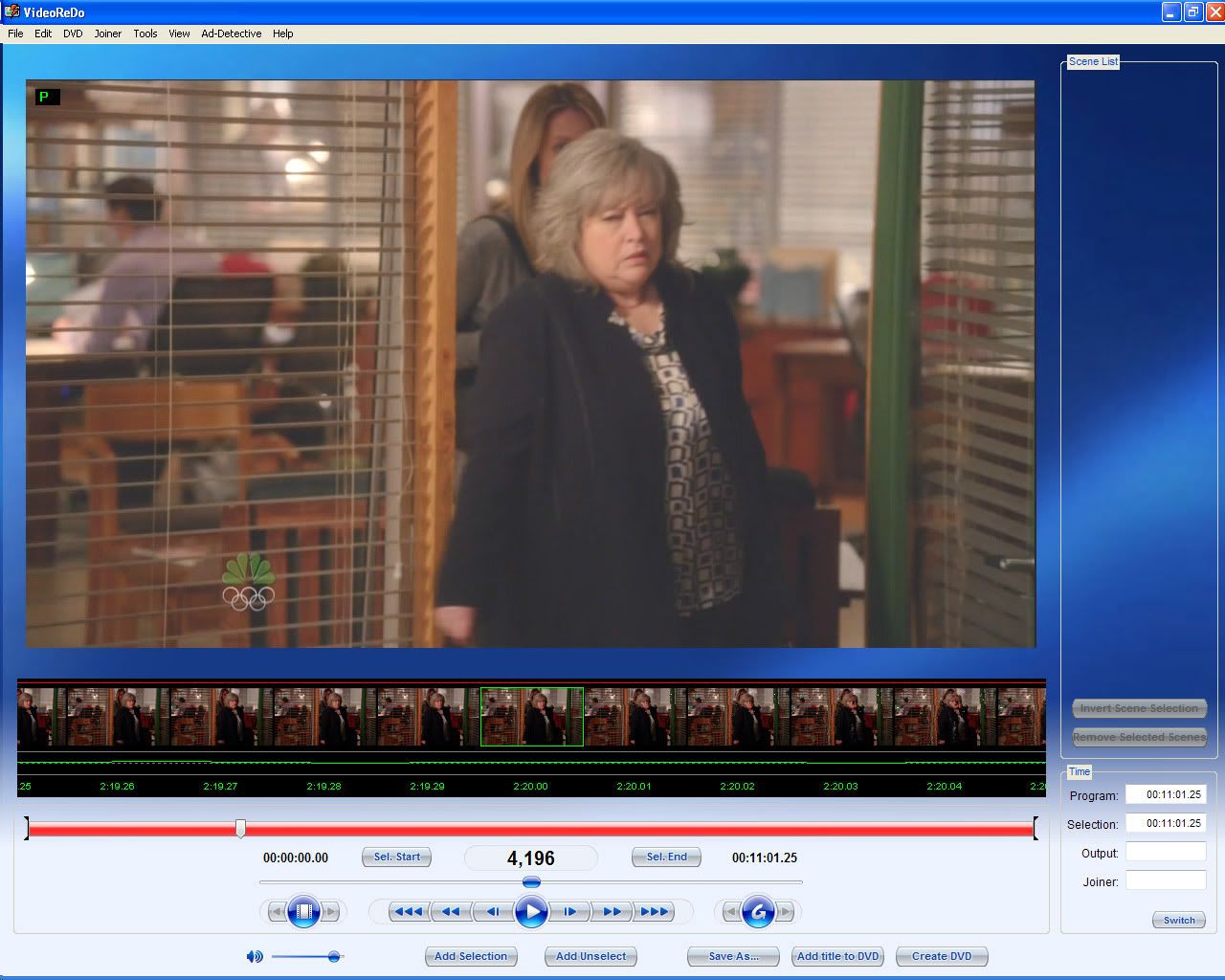Click the volume slider knob

pos(334,956)
